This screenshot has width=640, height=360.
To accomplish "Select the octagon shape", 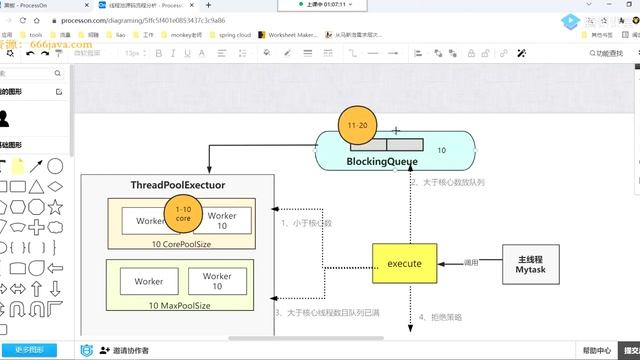I will click(x=36, y=207).
